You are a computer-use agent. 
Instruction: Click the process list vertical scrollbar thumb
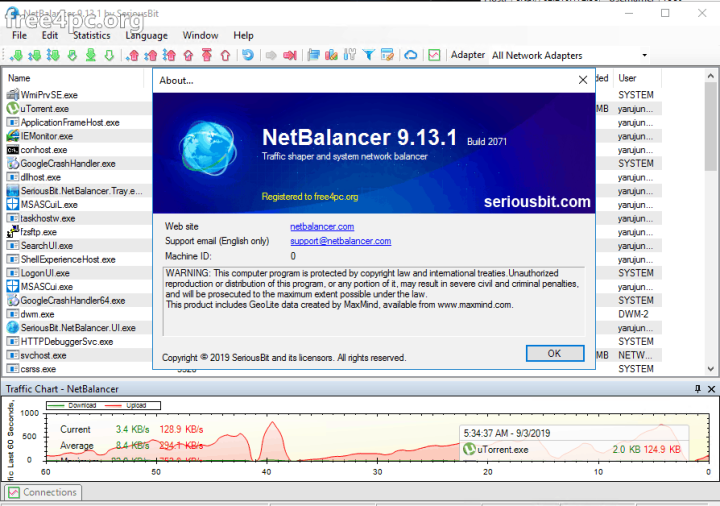[x=711, y=126]
